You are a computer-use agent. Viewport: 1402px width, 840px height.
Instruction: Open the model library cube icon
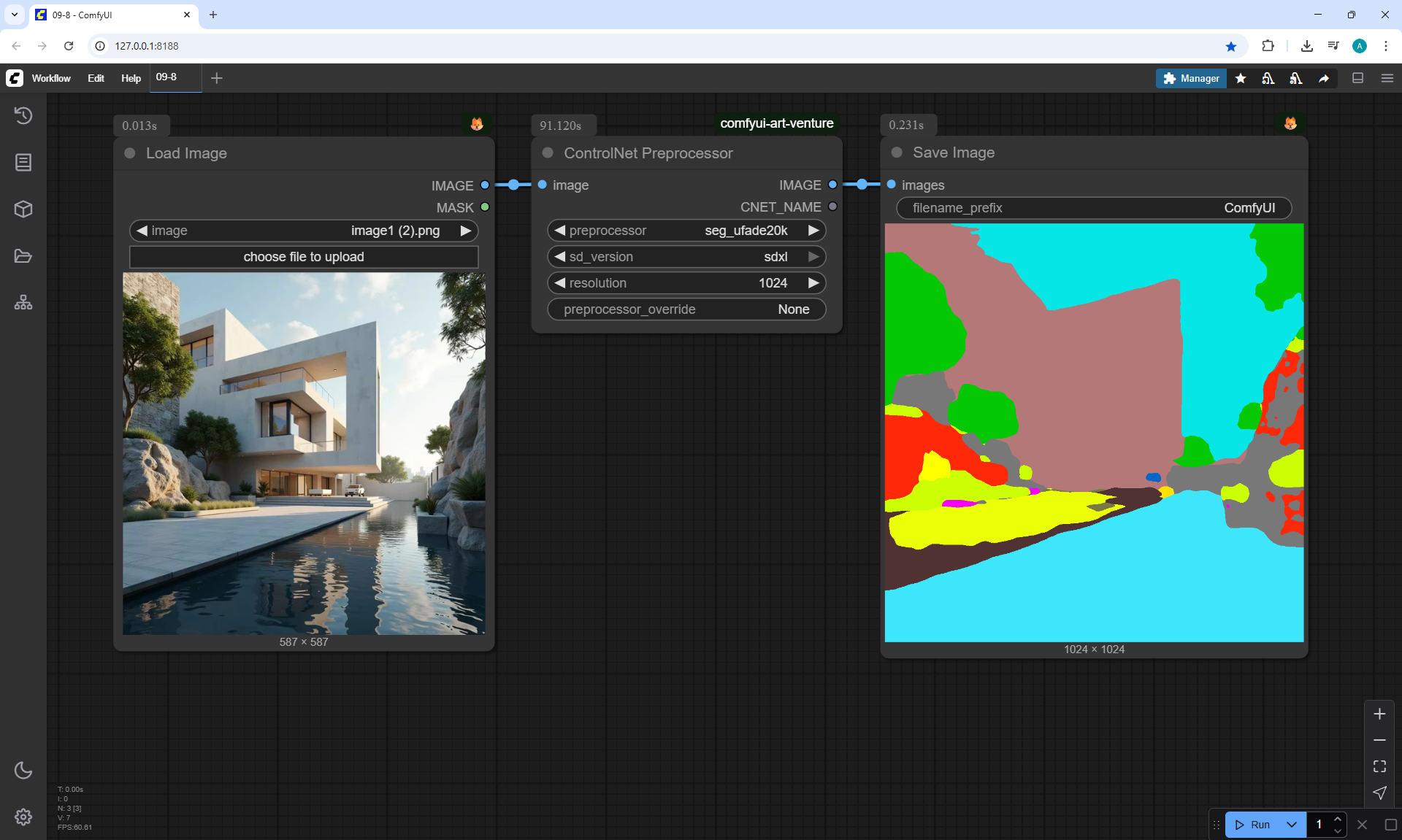(x=23, y=209)
